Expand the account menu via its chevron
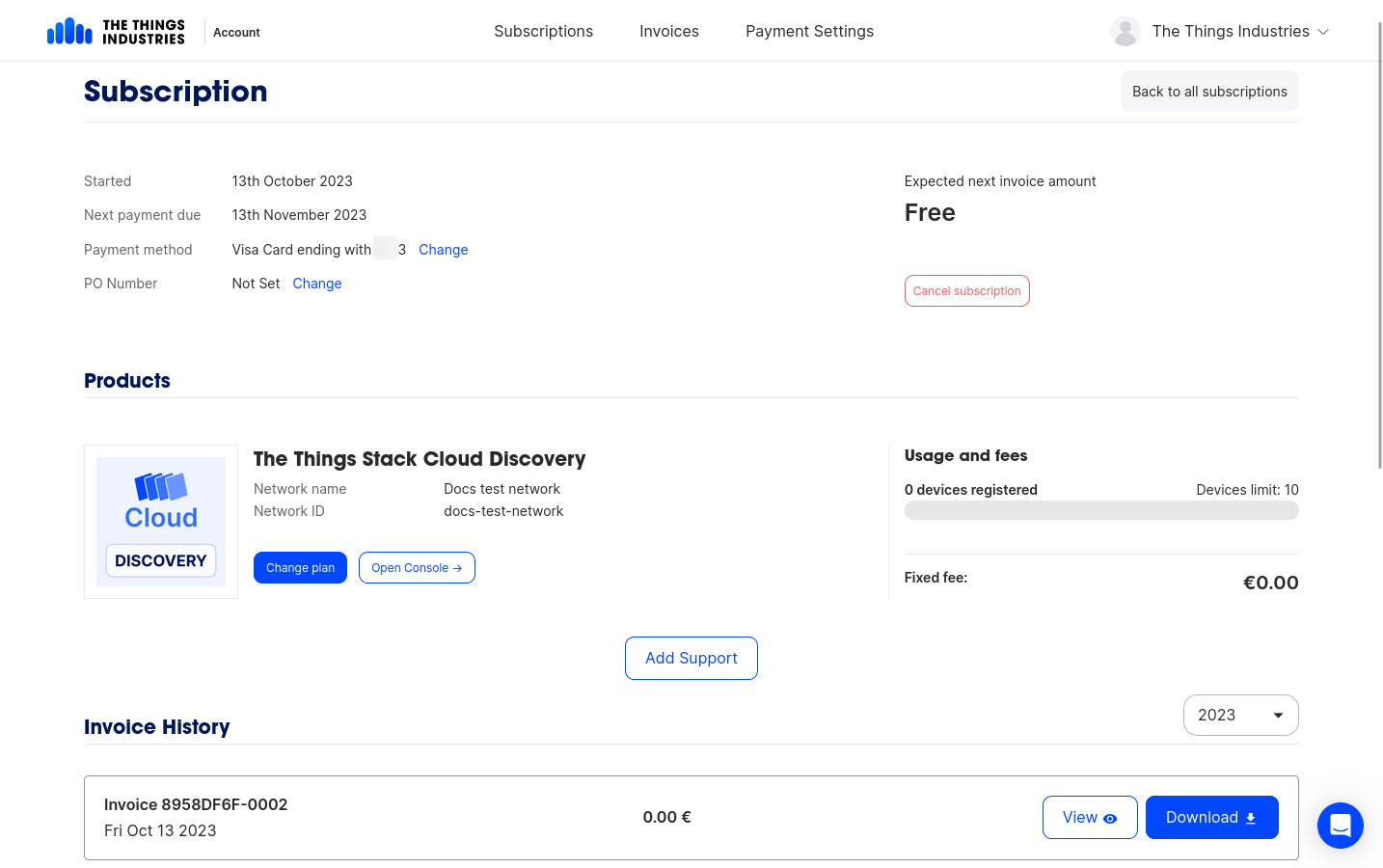The image size is (1383, 868). pyautogui.click(x=1324, y=31)
